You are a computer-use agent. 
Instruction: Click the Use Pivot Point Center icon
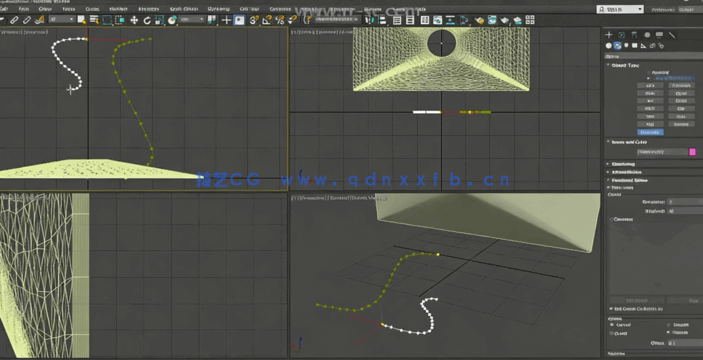[x=213, y=20]
